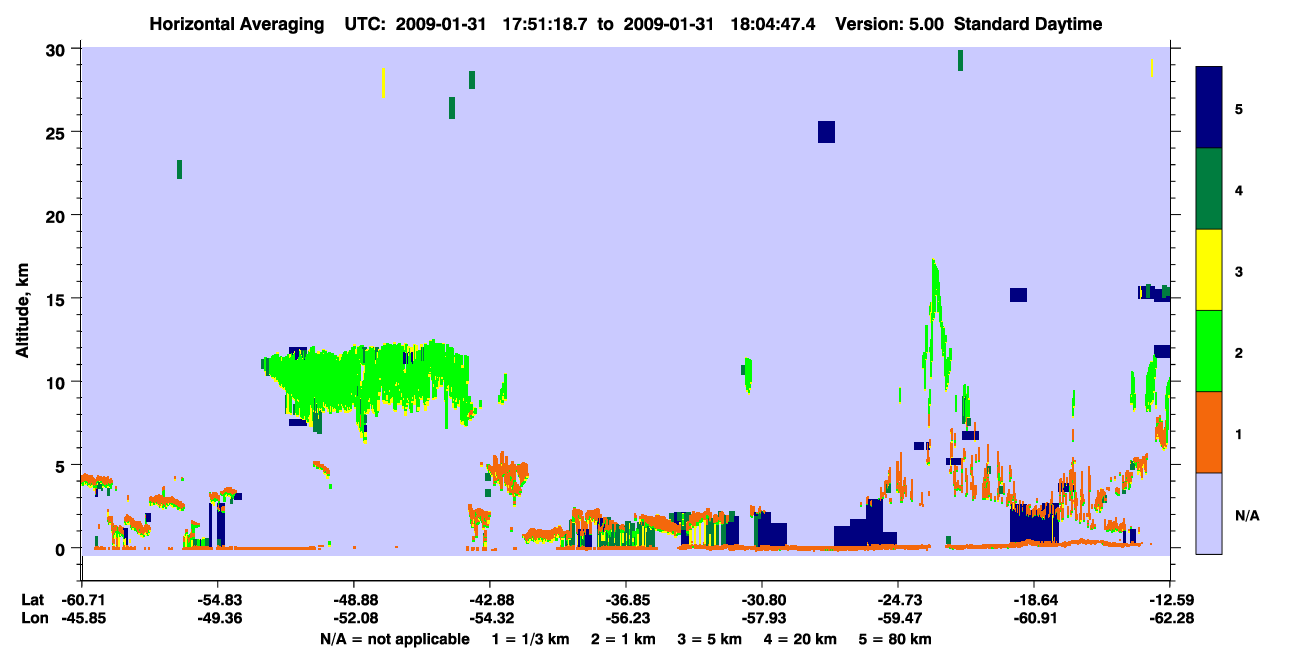The height and width of the screenshot is (667, 1300).
Task: Click the altitude tick label 25
Action: tap(58, 132)
